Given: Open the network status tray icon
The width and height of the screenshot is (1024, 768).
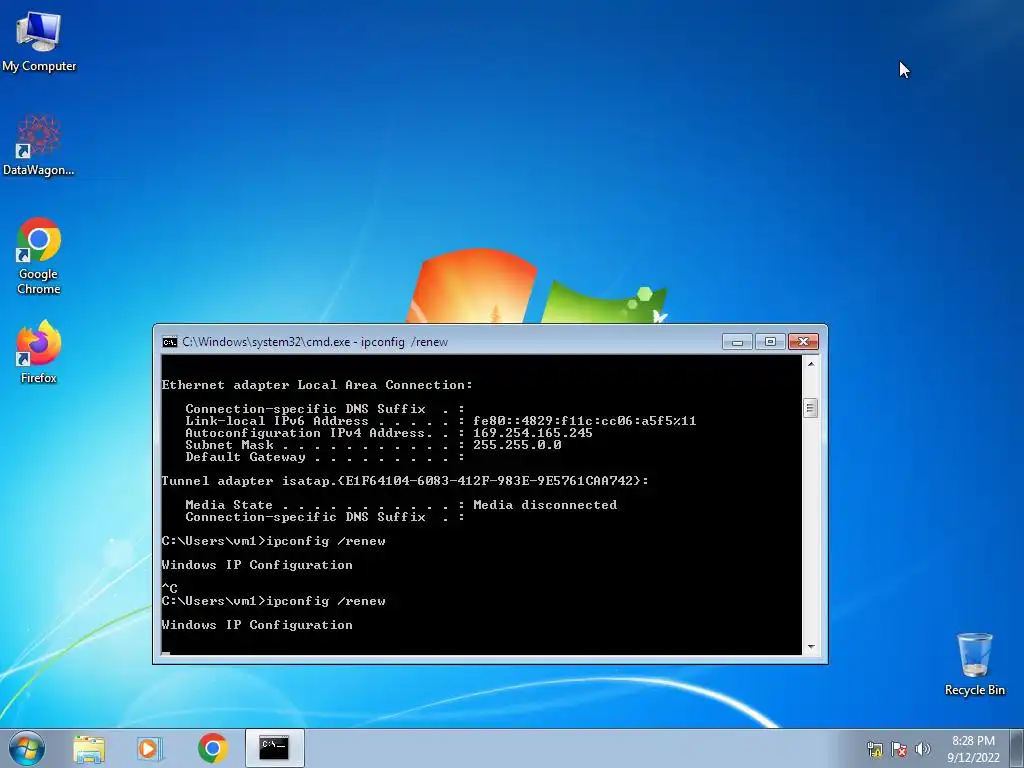Looking at the screenshot, I should (x=874, y=749).
